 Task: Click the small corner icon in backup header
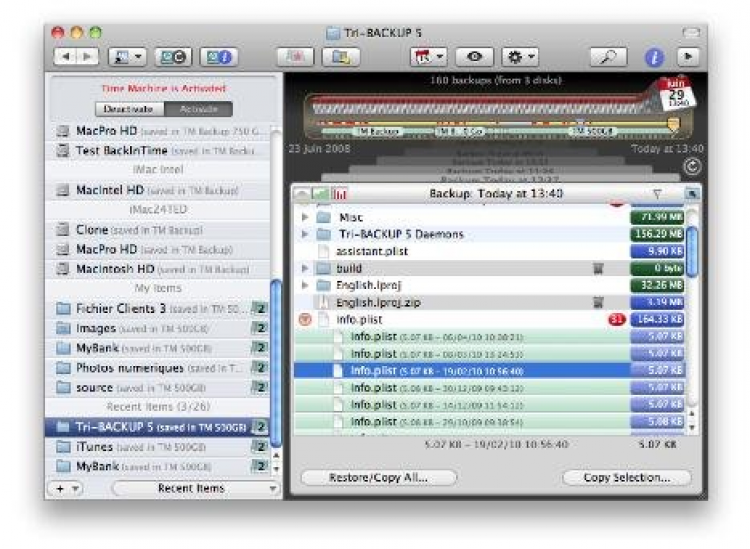[x=692, y=193]
